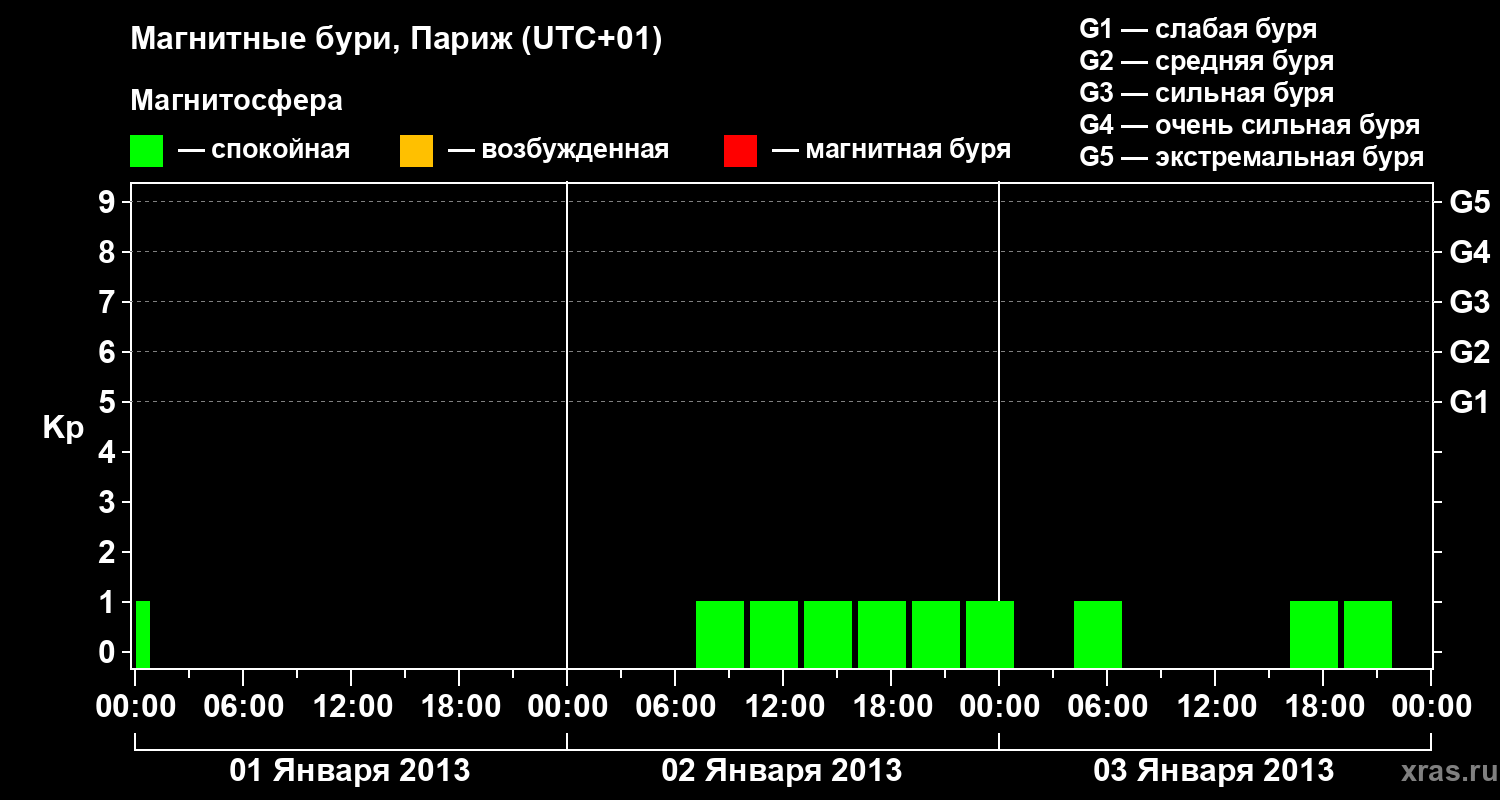The height and width of the screenshot is (800, 1500).
Task: Click the title 'Магнитные бури, Париж (UTC+01)'
Action: (x=396, y=40)
